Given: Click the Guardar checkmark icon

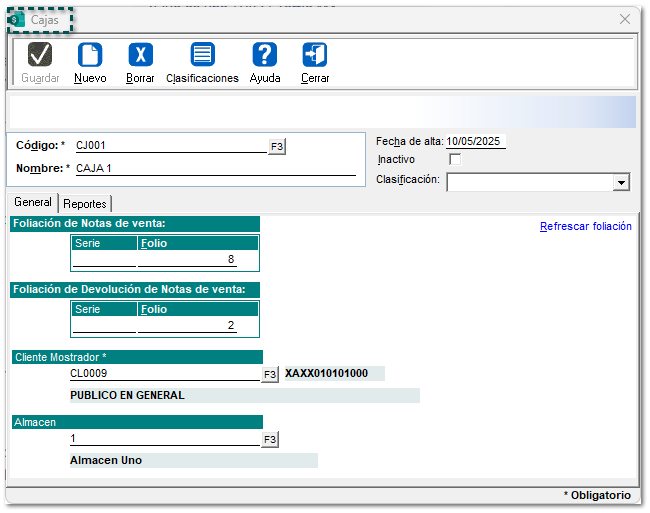Looking at the screenshot, I should pyautogui.click(x=40, y=55).
